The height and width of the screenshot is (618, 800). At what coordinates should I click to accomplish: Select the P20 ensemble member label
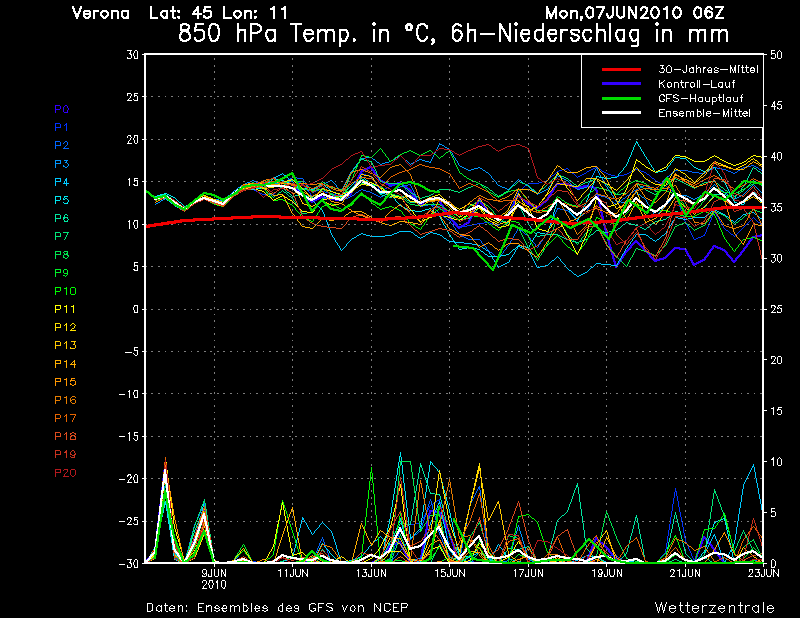pos(64,473)
